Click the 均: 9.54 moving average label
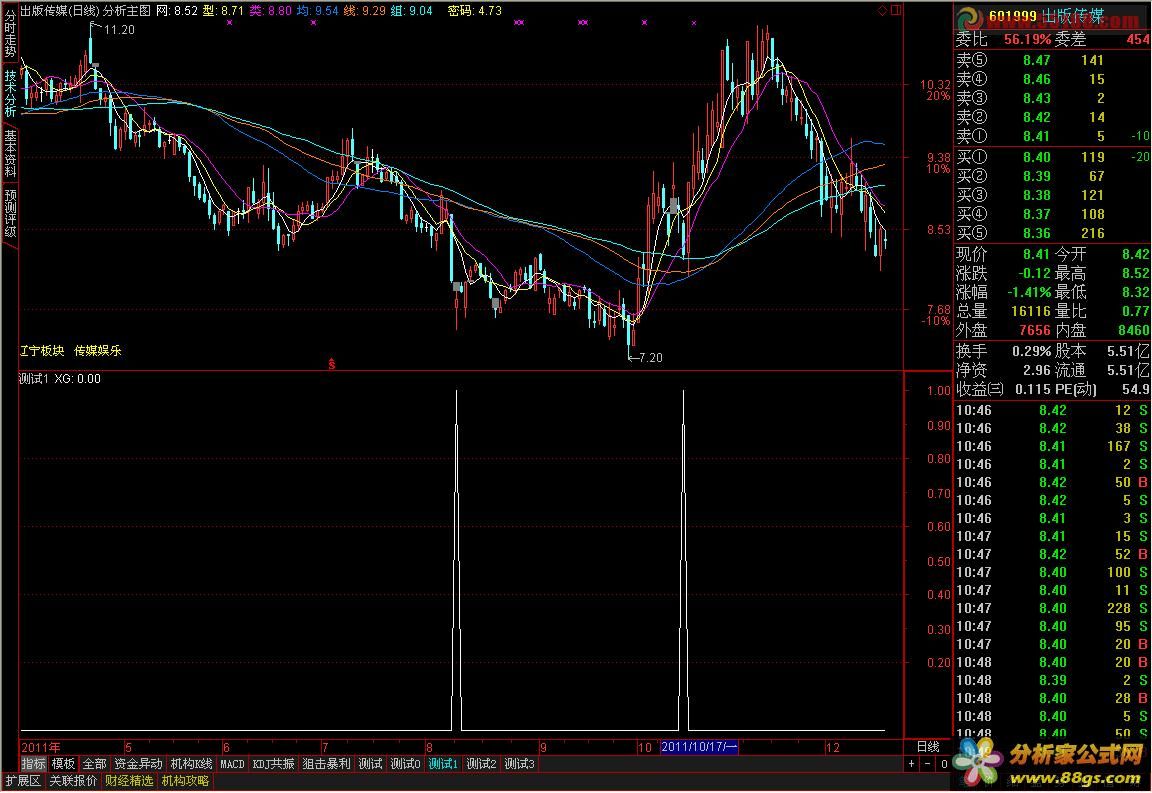The height and width of the screenshot is (793, 1152). tap(317, 10)
